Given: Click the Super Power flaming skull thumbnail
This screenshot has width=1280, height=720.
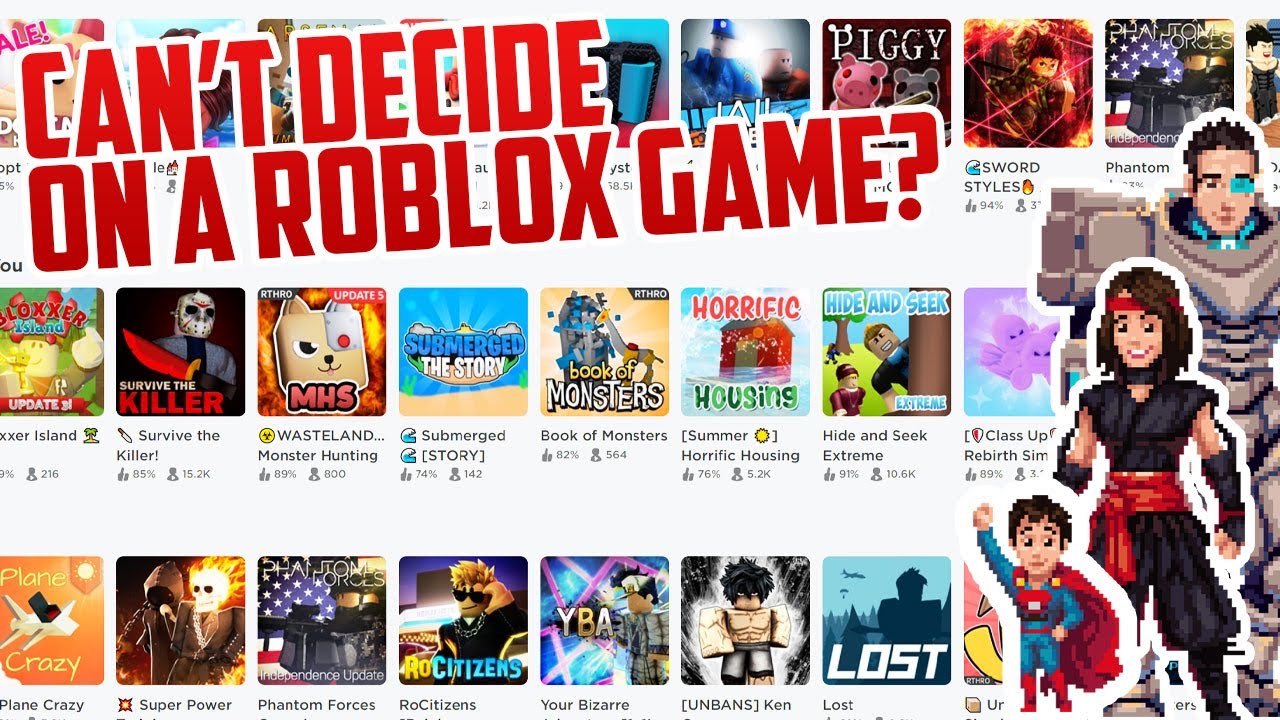Looking at the screenshot, I should (x=180, y=621).
